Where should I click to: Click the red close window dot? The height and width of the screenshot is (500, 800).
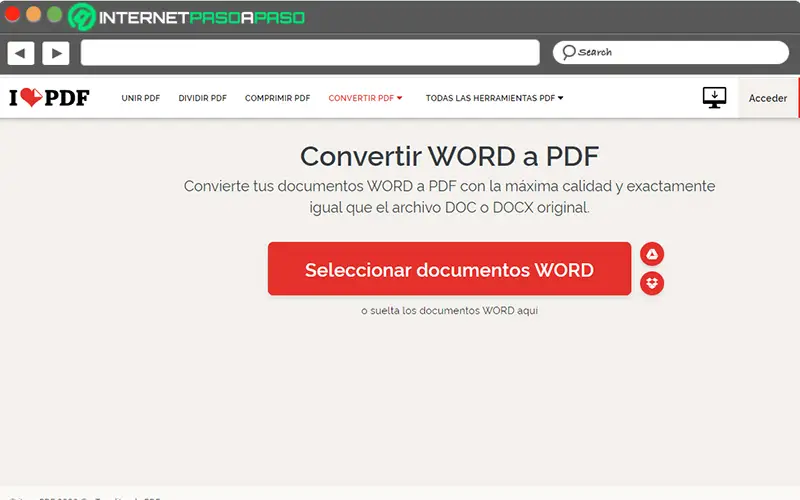(x=12, y=14)
